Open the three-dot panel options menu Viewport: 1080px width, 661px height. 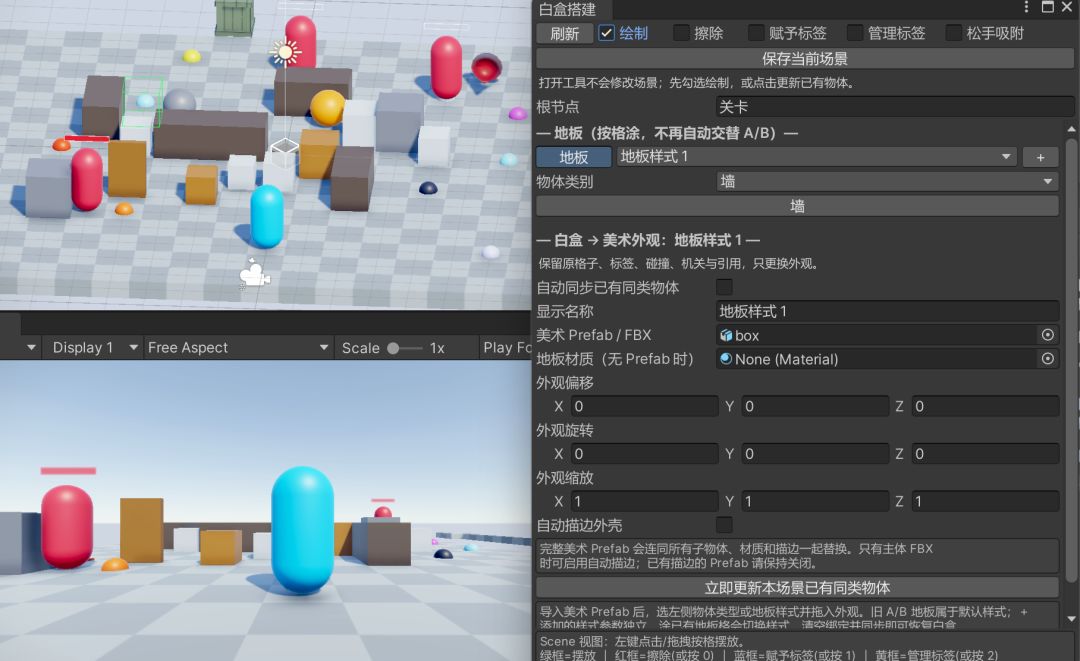click(1026, 7)
